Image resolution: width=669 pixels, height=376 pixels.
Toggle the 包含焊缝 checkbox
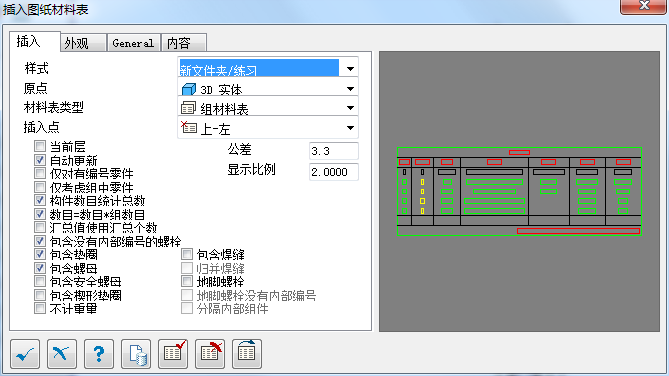coord(186,254)
